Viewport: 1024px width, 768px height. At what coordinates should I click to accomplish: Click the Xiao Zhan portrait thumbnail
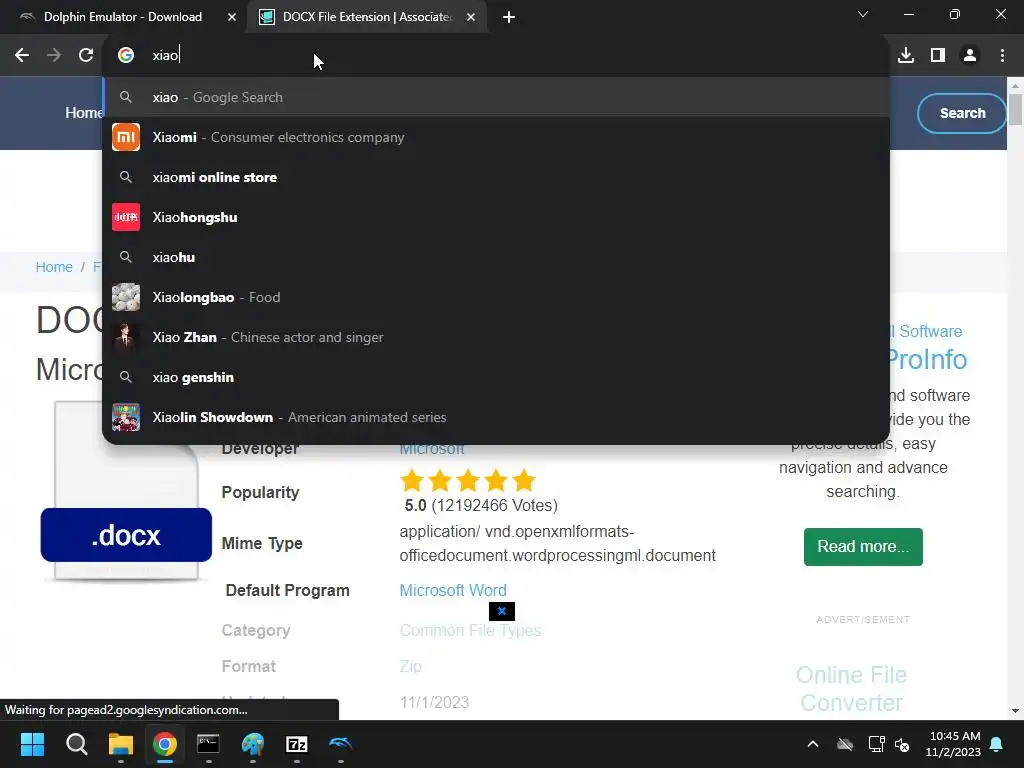[x=126, y=337]
